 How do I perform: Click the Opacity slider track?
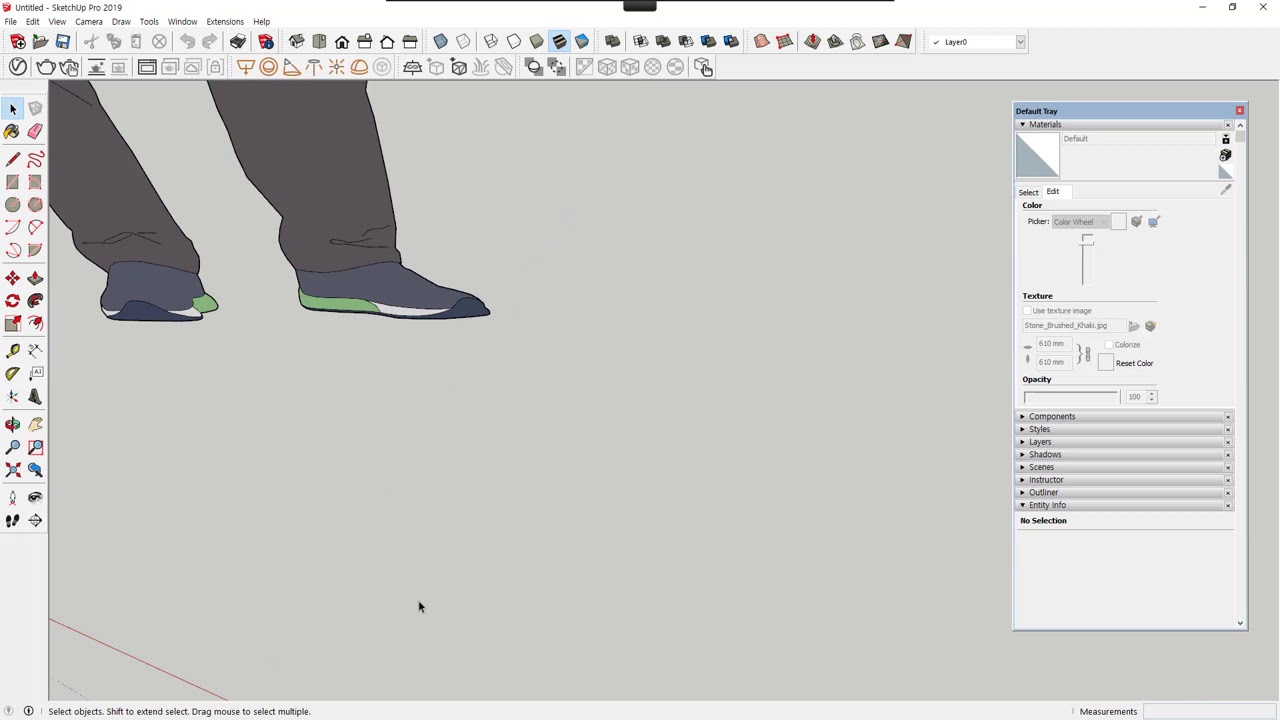(x=1070, y=397)
